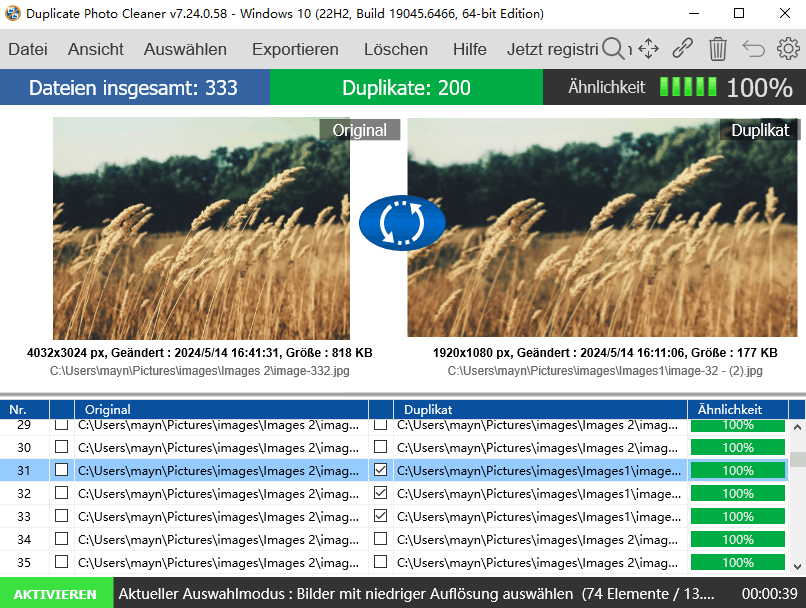Open the Auswählen menu
The width and height of the screenshot is (806, 608).
(185, 48)
